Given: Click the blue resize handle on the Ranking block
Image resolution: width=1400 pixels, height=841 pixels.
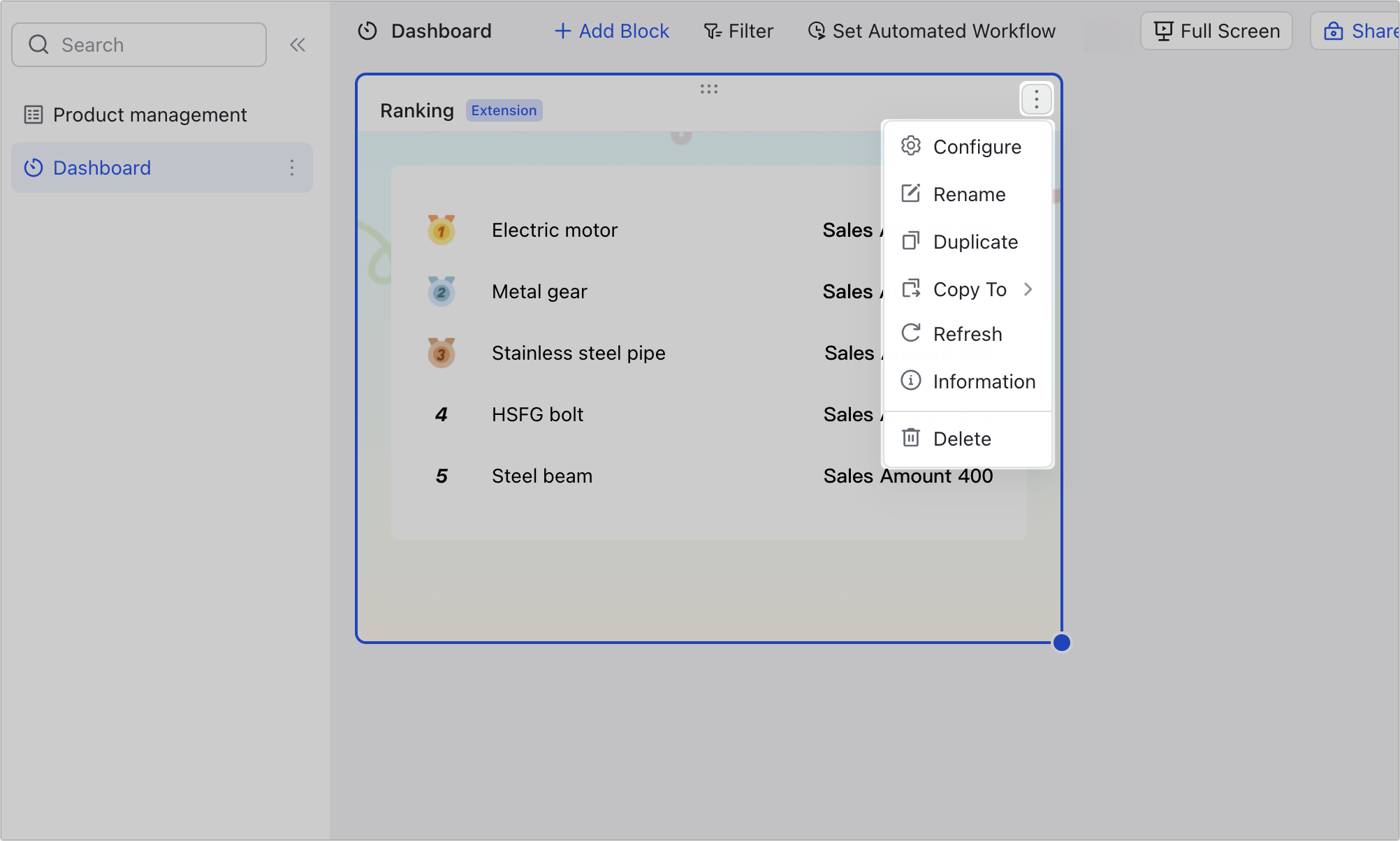Looking at the screenshot, I should (1062, 643).
